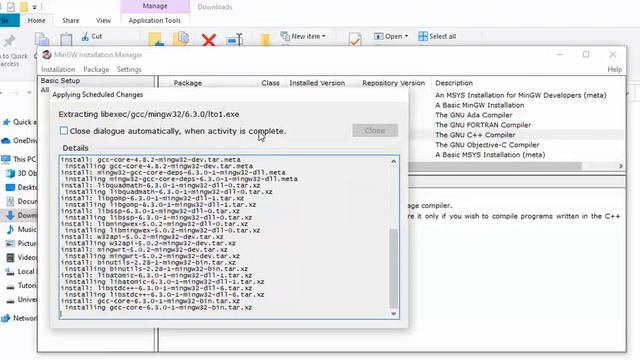Click the greyed Close button in dialog
Screen dimensions: 640x360
click(x=375, y=131)
